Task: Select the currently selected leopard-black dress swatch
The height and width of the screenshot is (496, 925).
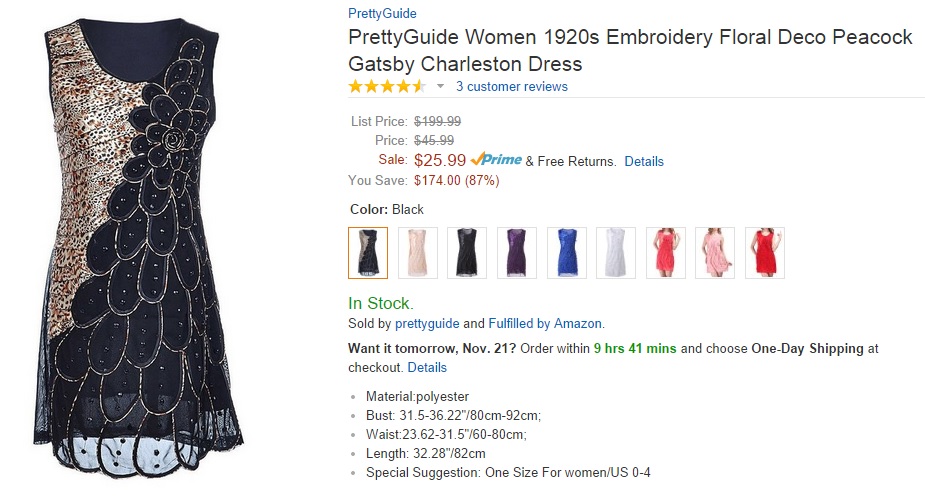Action: 368,252
